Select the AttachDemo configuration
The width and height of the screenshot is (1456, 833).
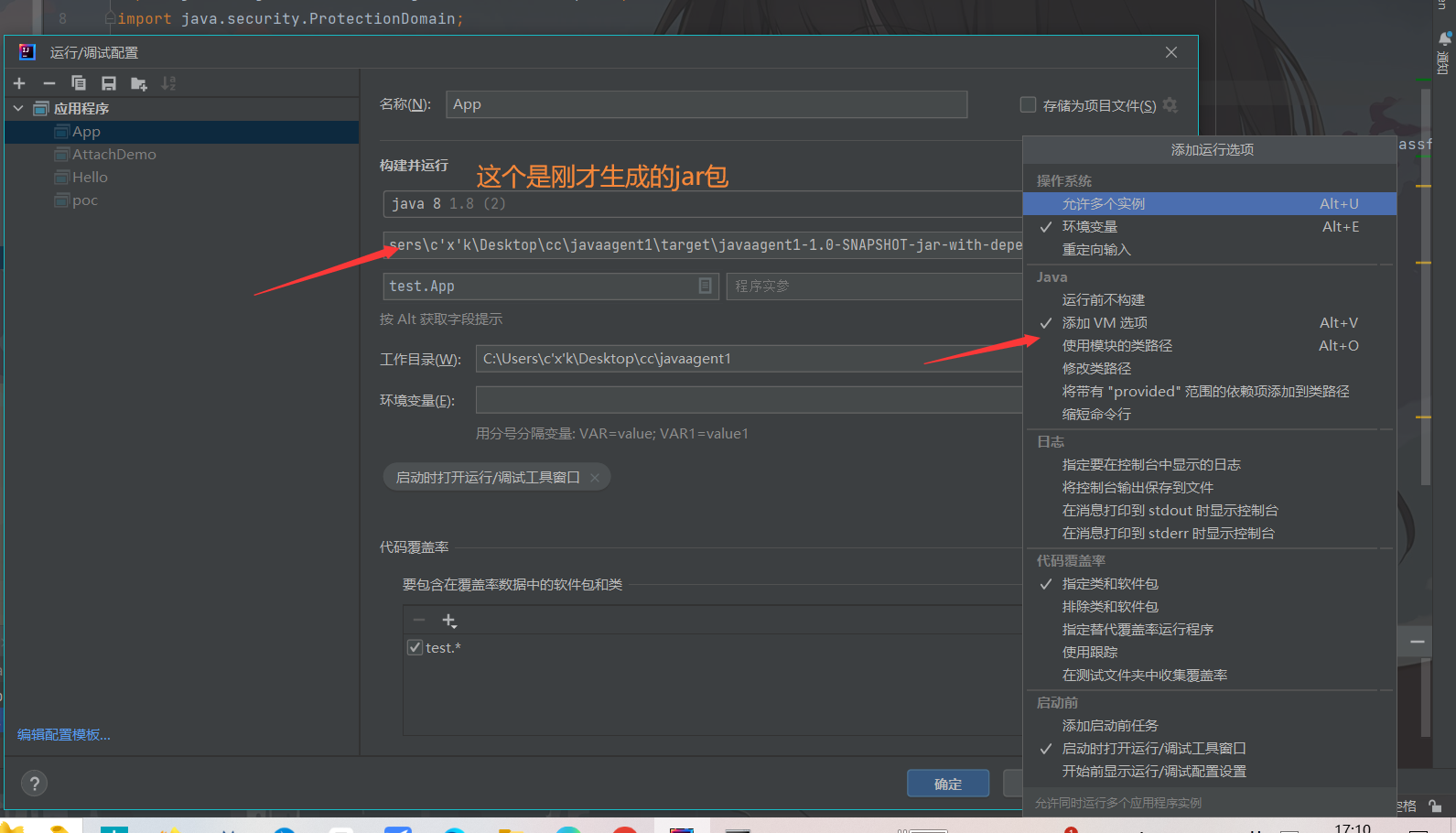click(181, 155)
